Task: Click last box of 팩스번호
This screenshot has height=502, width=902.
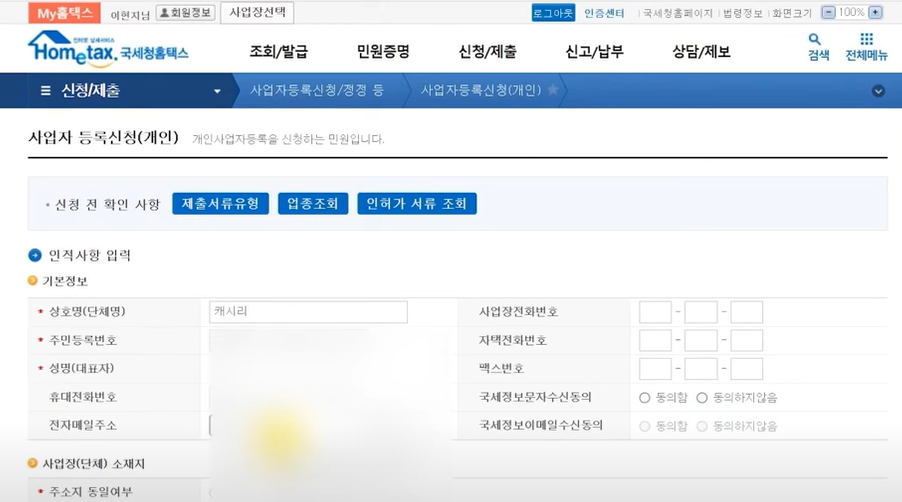Action: (747, 369)
